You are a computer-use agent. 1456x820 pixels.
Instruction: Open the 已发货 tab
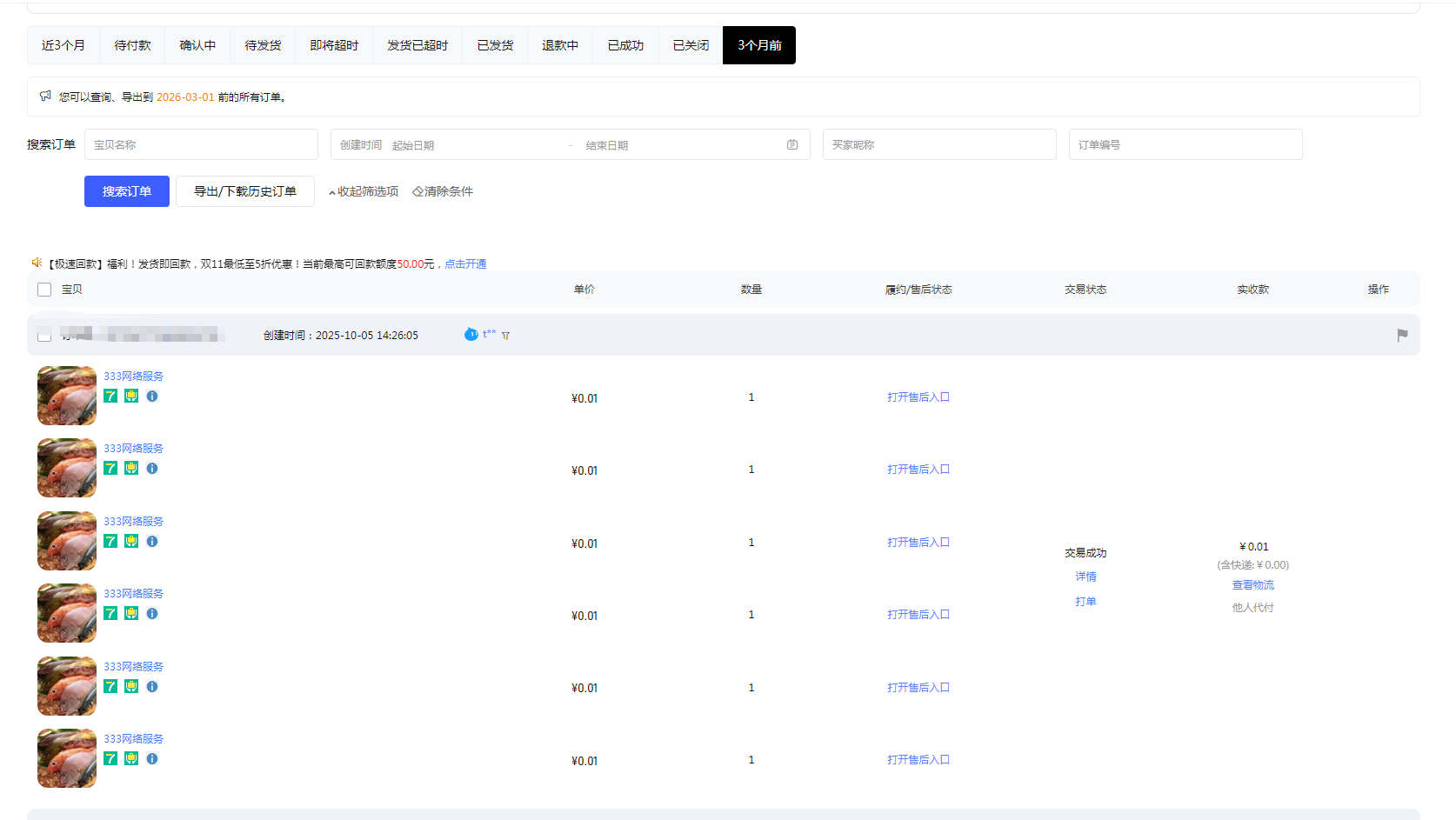[495, 45]
